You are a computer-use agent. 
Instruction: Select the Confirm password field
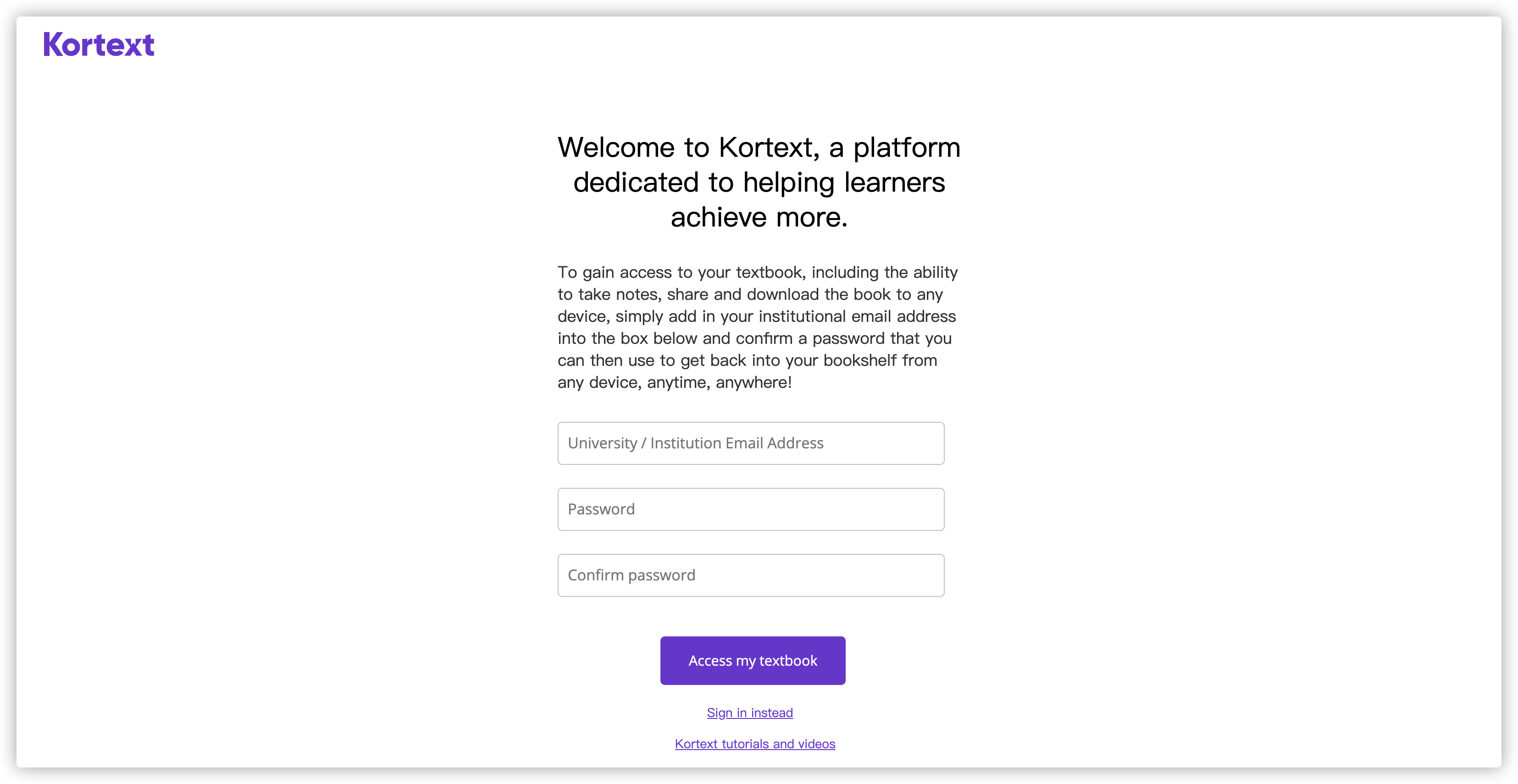pyautogui.click(x=751, y=575)
